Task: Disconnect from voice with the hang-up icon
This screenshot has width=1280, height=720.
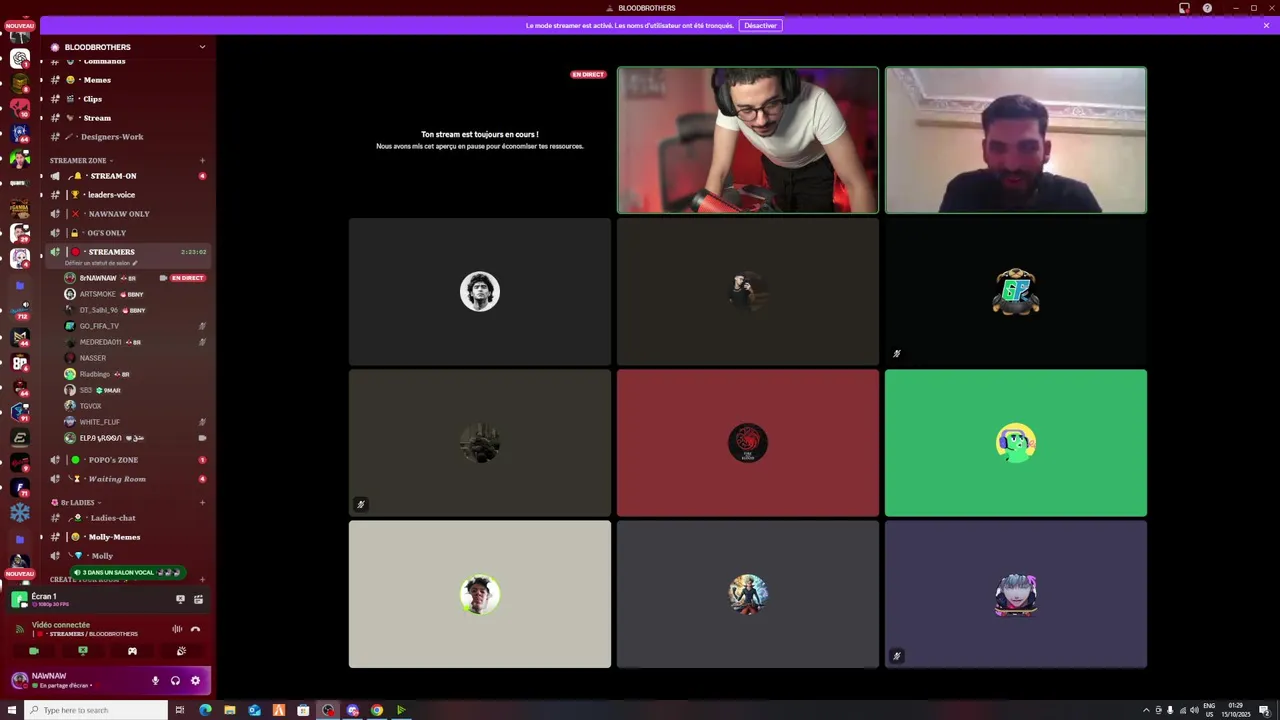Action: [195, 629]
